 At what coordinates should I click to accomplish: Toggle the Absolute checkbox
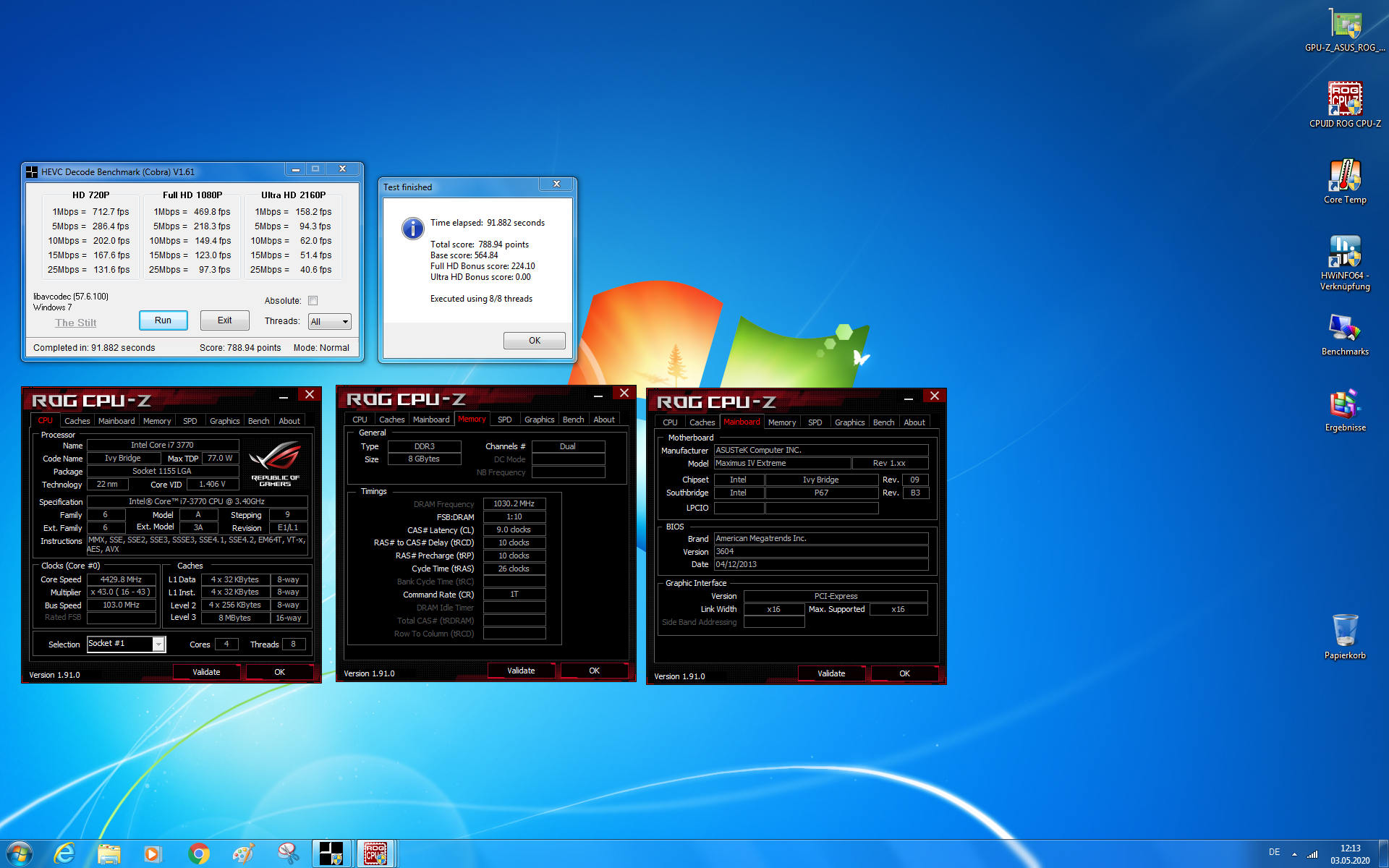(x=313, y=301)
